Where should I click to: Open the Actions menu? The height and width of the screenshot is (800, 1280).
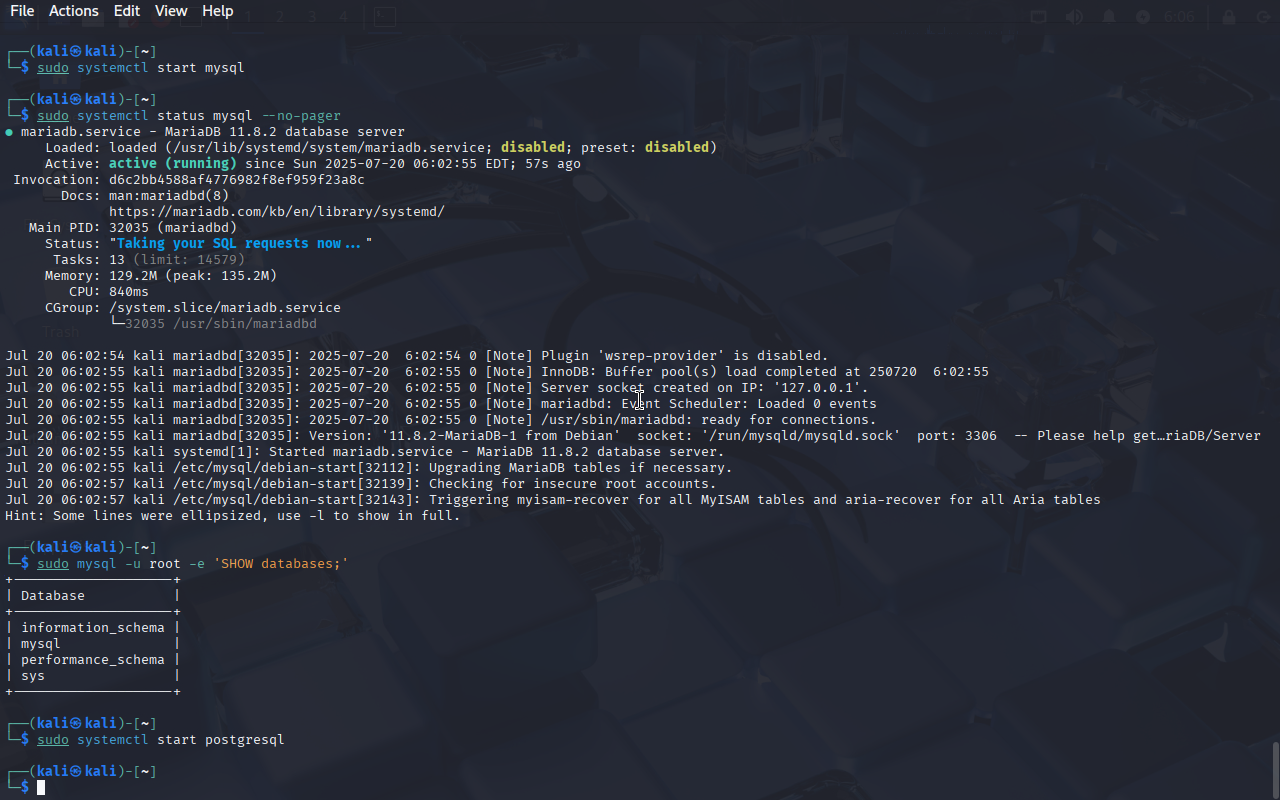coord(74,11)
